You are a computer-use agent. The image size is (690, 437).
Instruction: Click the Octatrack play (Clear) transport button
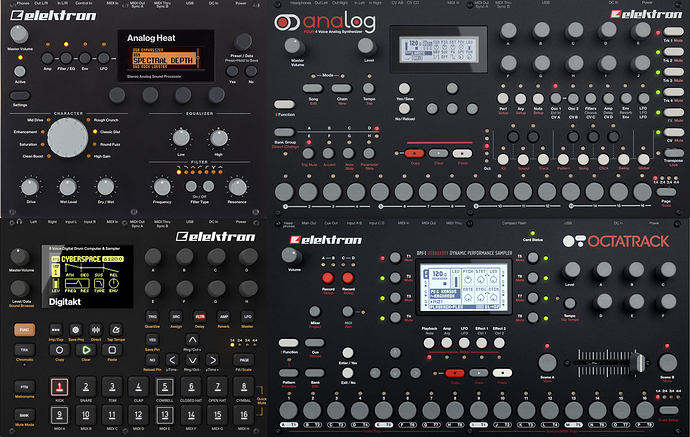(478, 373)
